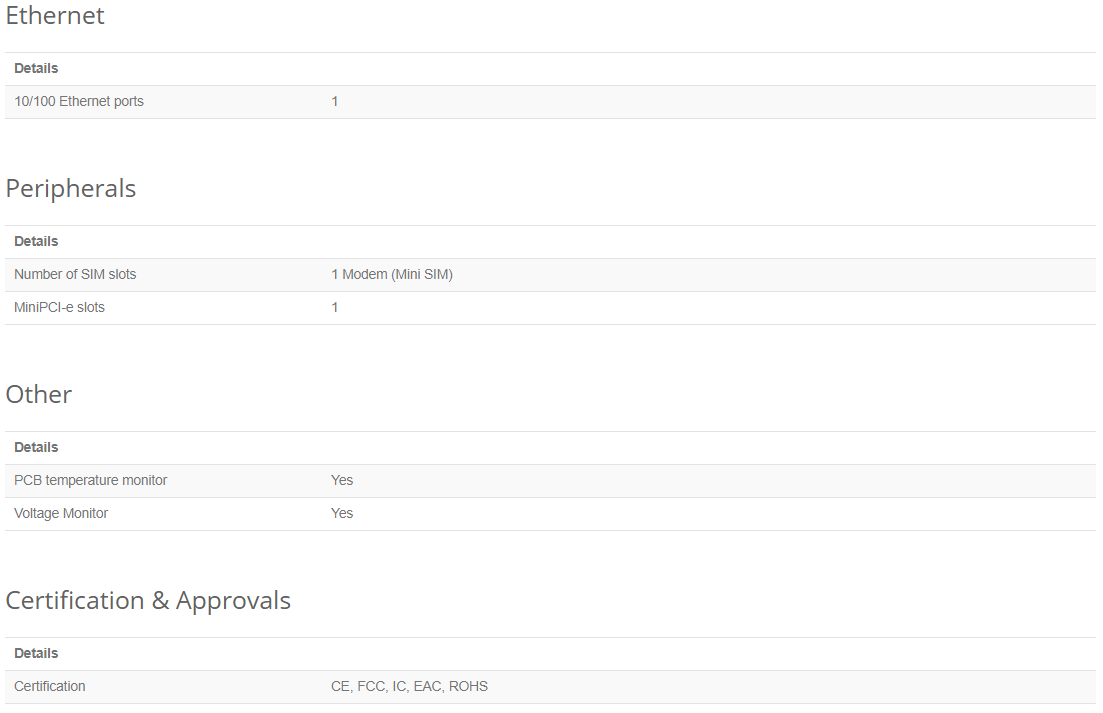Select the PCB temperature monitor label
The height and width of the screenshot is (713, 1103).
(x=91, y=480)
